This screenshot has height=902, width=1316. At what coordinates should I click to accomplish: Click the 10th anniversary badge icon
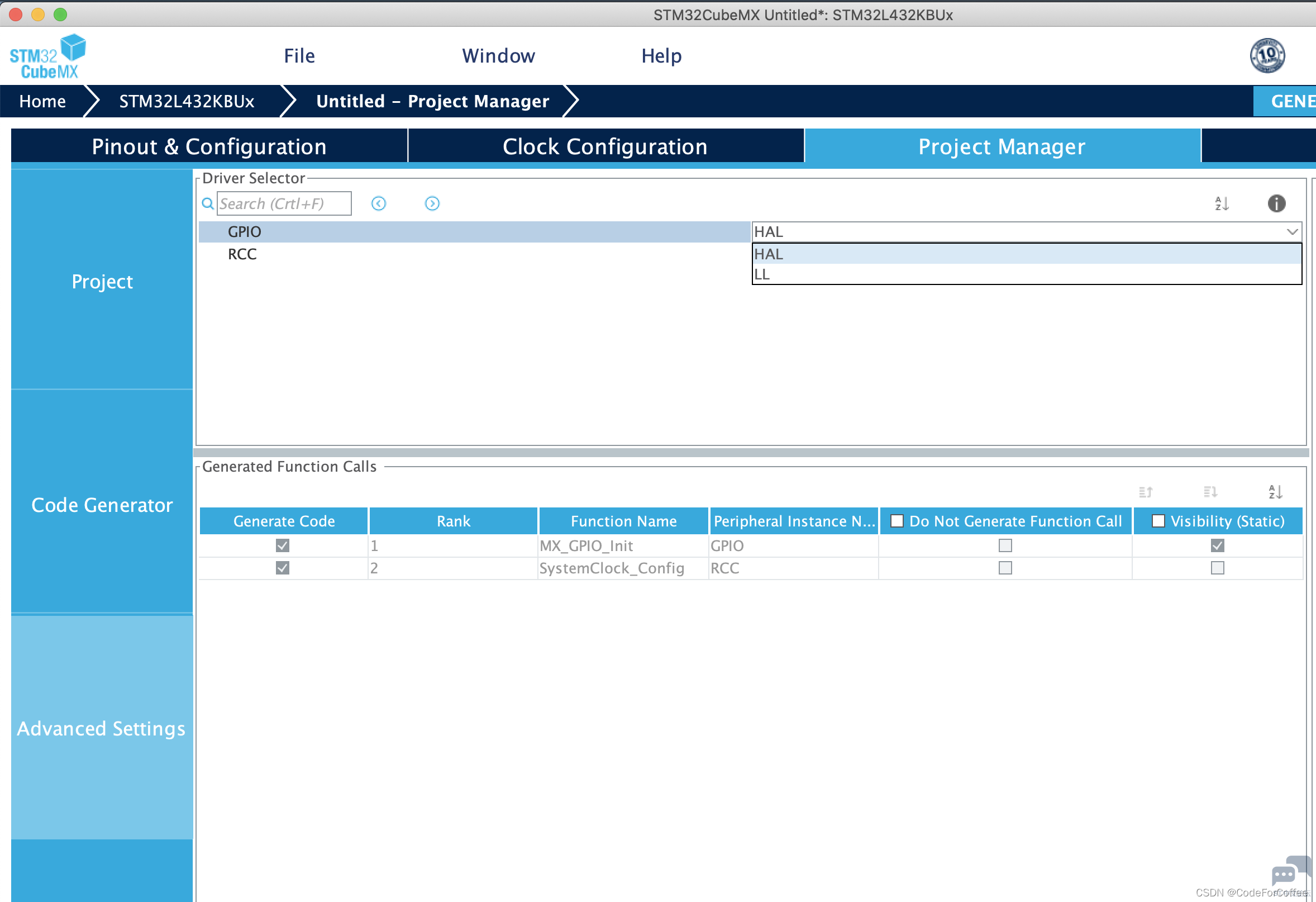point(1267,55)
